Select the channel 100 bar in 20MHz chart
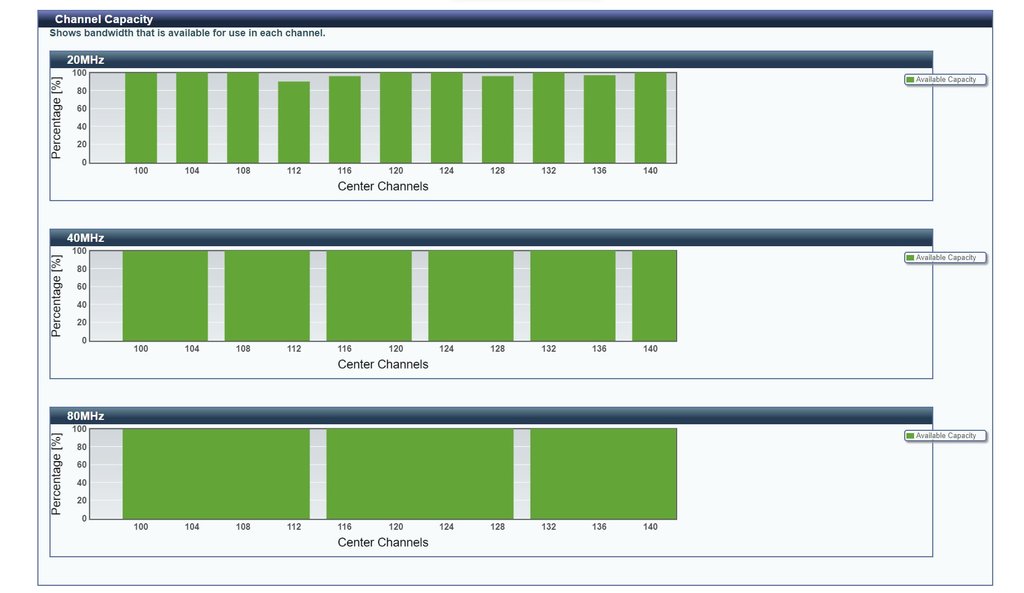The height and width of the screenshot is (593, 1024). pos(141,118)
